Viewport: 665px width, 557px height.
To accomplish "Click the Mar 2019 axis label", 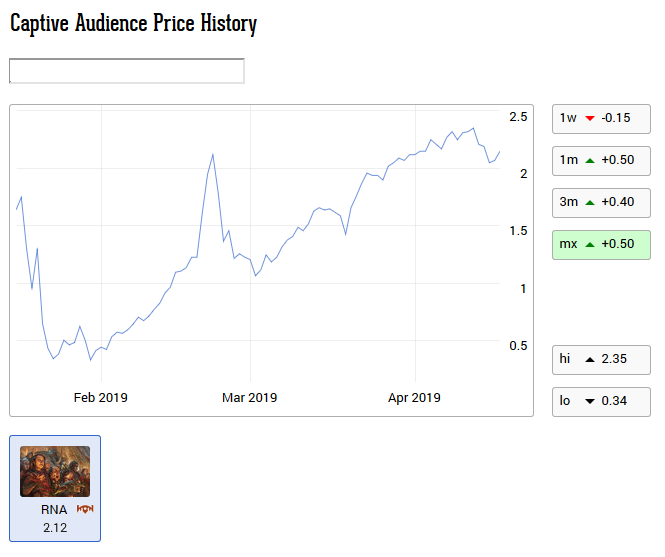I will point(249,398).
